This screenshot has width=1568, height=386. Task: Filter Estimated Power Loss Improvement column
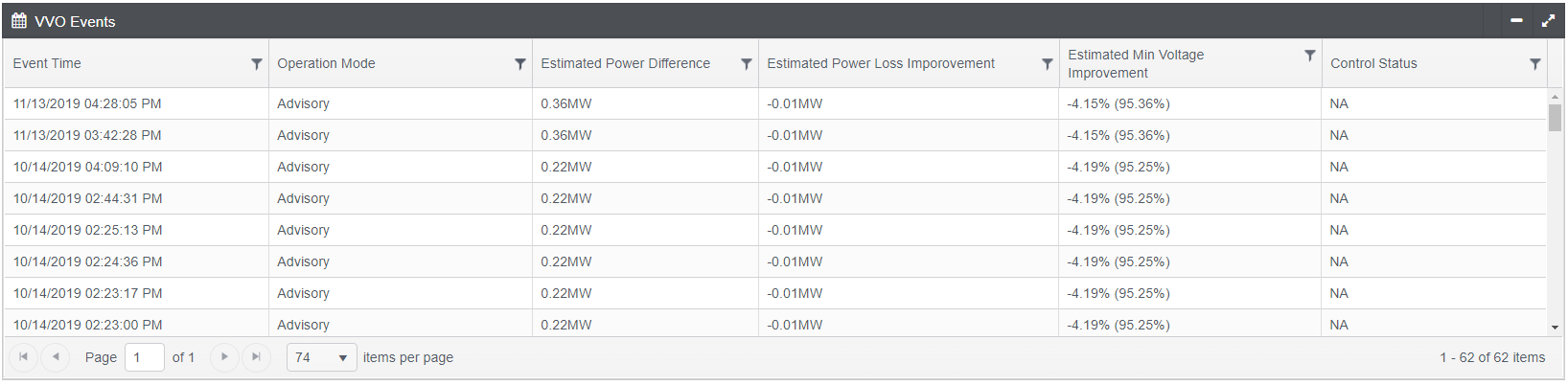coord(1047,64)
